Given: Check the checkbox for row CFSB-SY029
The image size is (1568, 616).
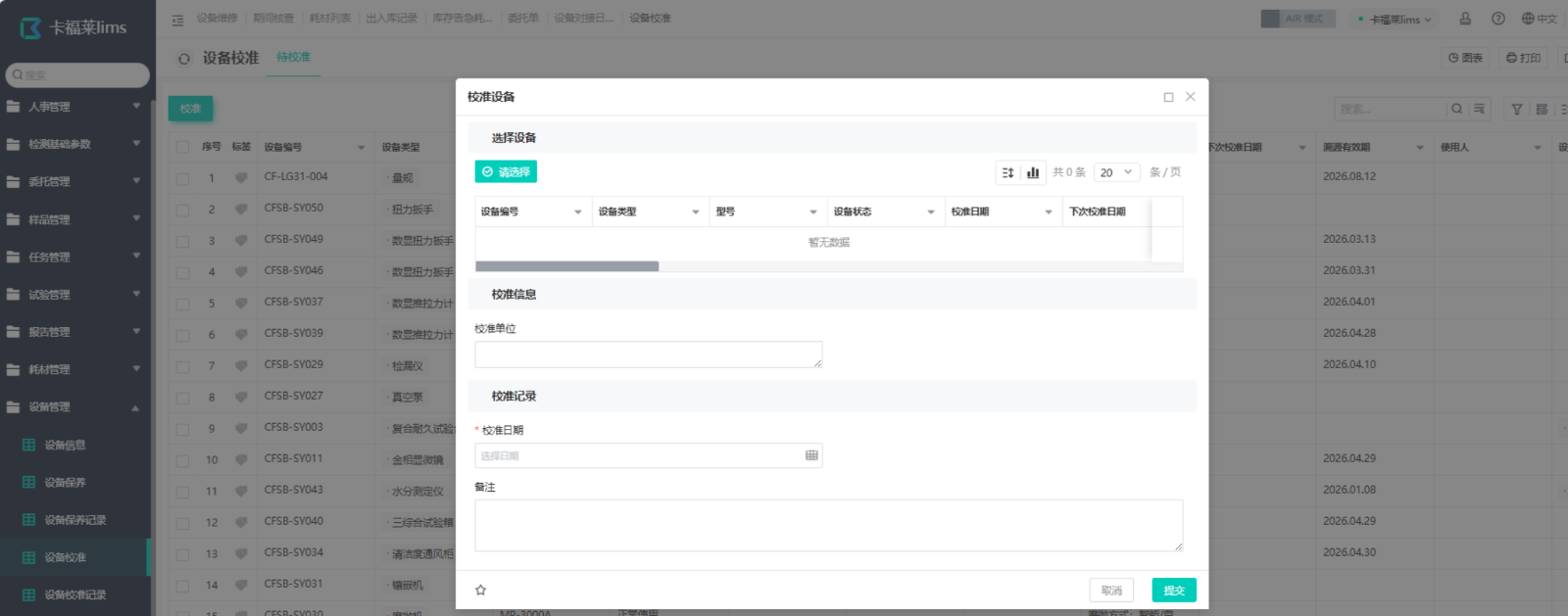Looking at the screenshot, I should coord(182,366).
